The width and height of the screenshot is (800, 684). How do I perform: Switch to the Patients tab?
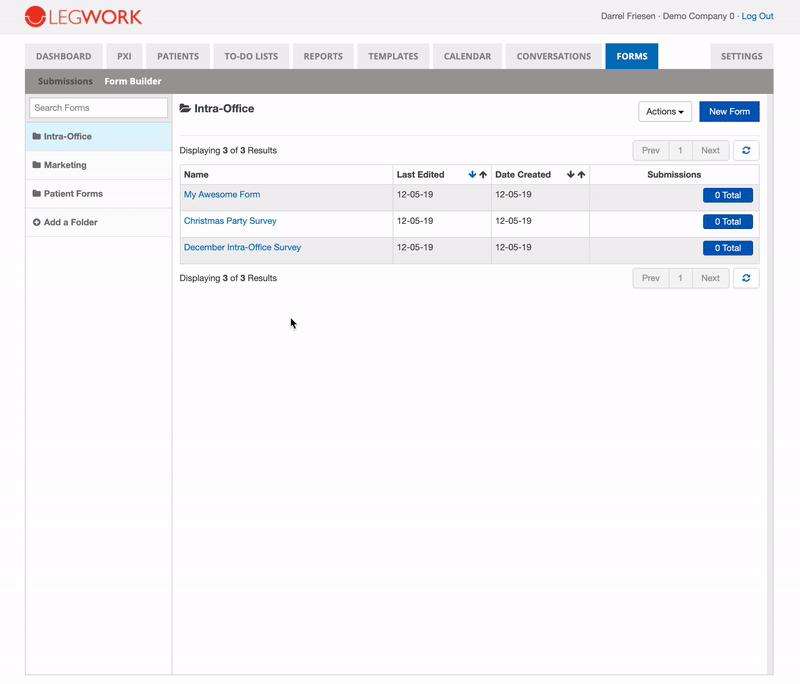(x=178, y=56)
